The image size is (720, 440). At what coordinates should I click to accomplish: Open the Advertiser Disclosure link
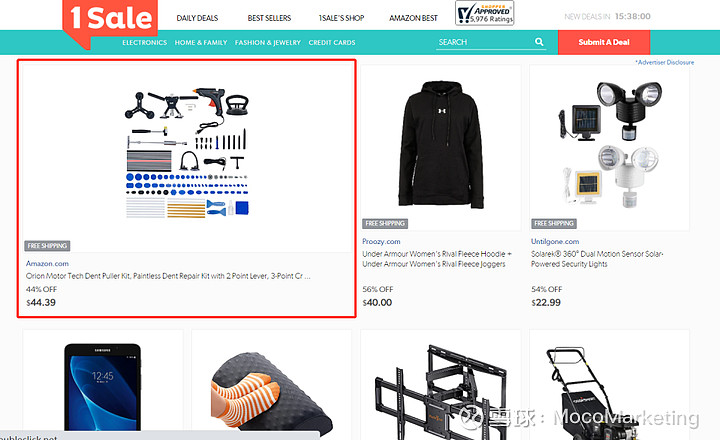pyautogui.click(x=665, y=62)
